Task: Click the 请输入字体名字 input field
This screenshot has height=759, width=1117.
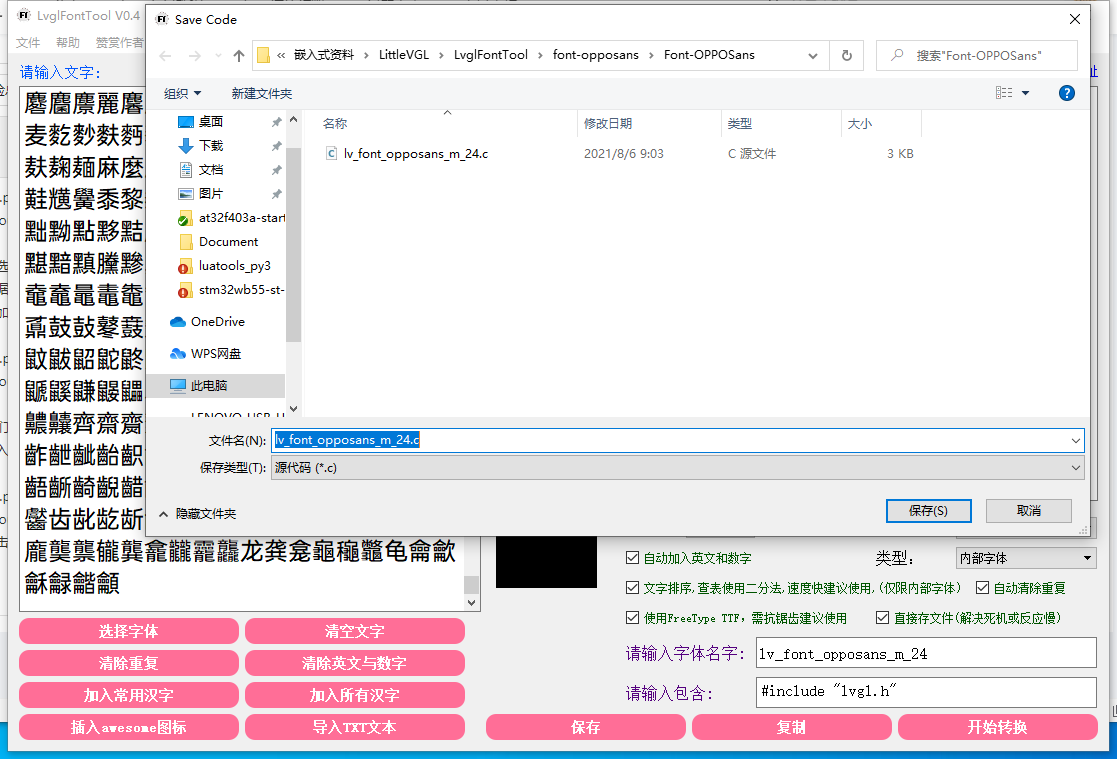Action: click(x=926, y=654)
